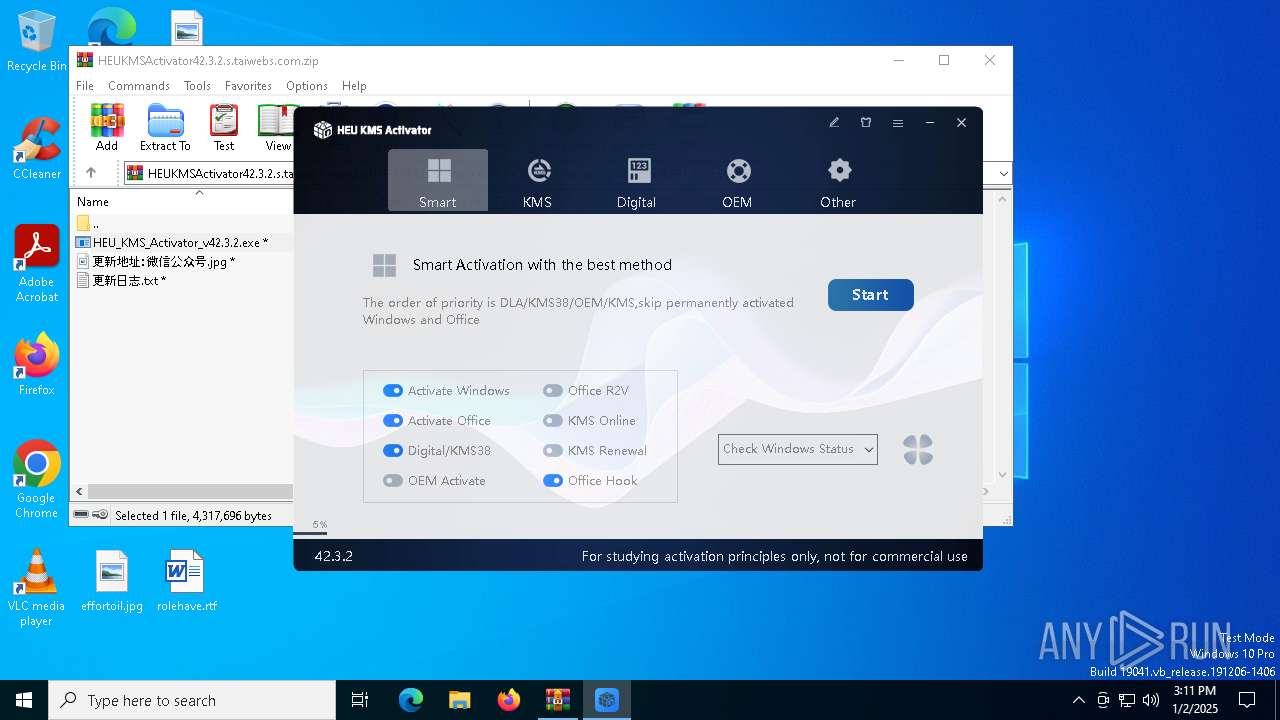Open the WinRAR Help menu
The height and width of the screenshot is (720, 1280).
pyautogui.click(x=354, y=86)
